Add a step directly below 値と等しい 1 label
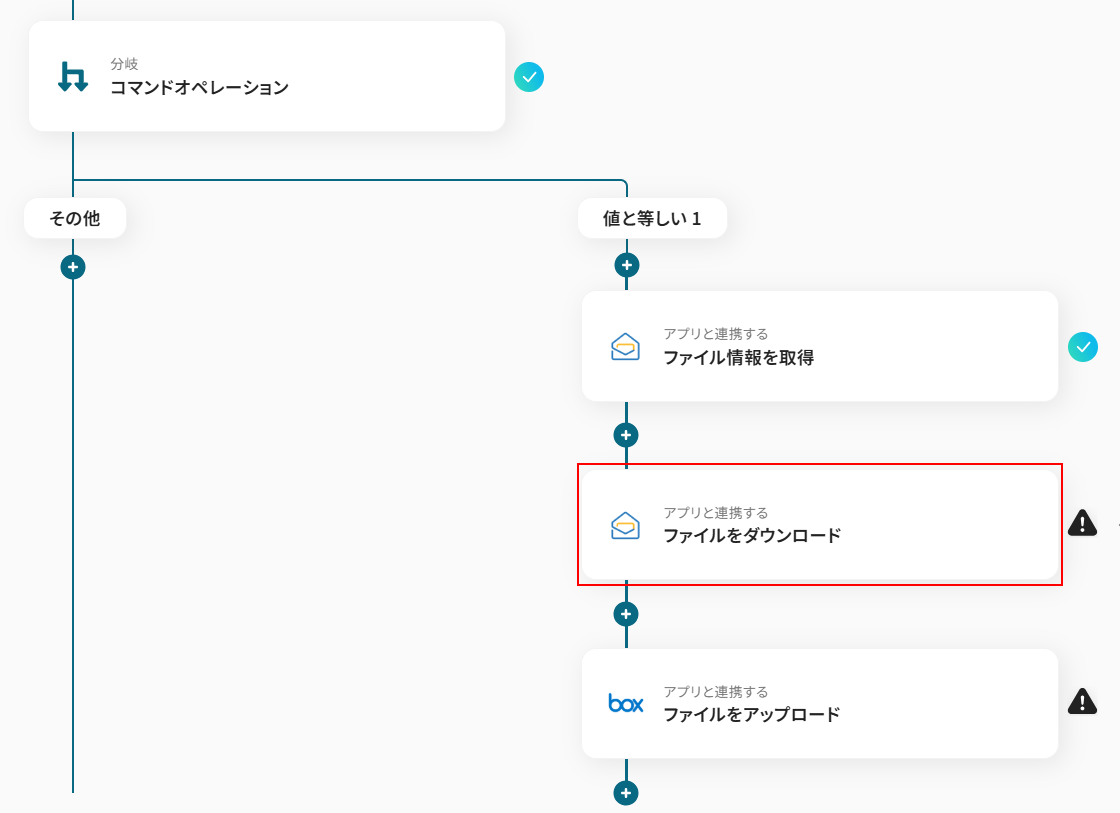This screenshot has width=1120, height=813. (626, 265)
